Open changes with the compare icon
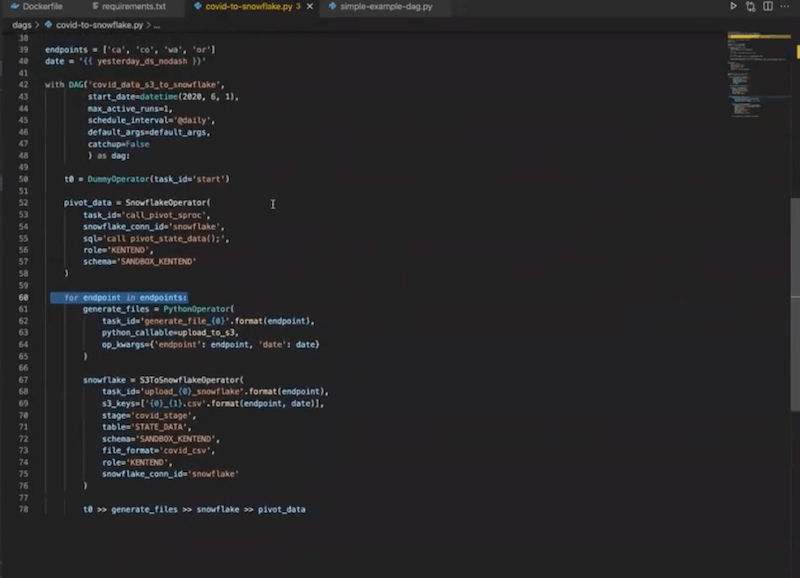This screenshot has width=800, height=578. pos(750,6)
